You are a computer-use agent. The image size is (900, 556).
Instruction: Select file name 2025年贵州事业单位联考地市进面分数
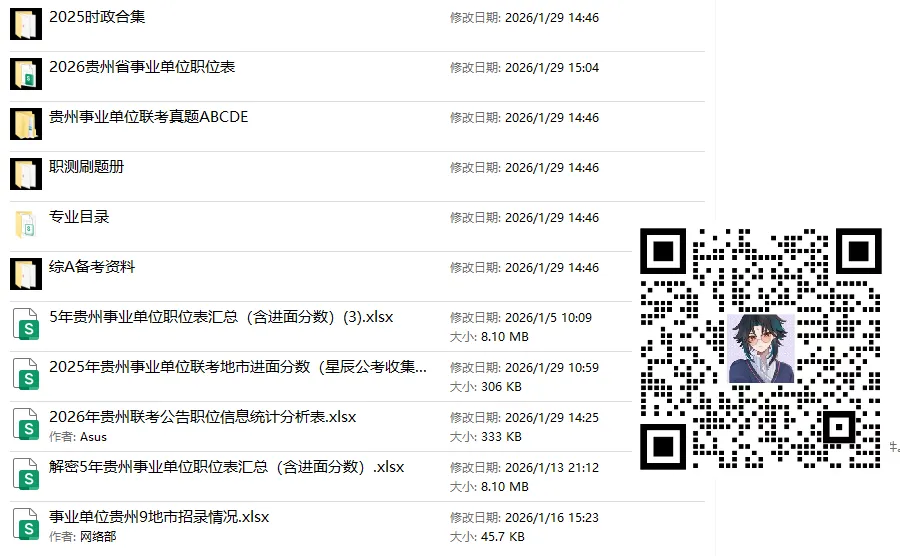coord(238,367)
